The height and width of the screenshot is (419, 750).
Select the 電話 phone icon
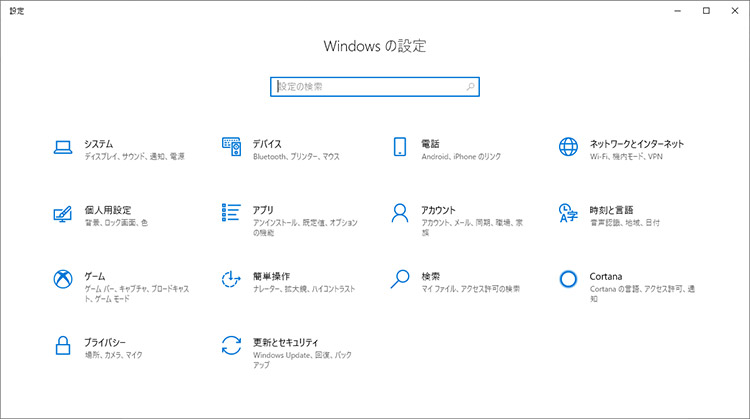point(400,148)
